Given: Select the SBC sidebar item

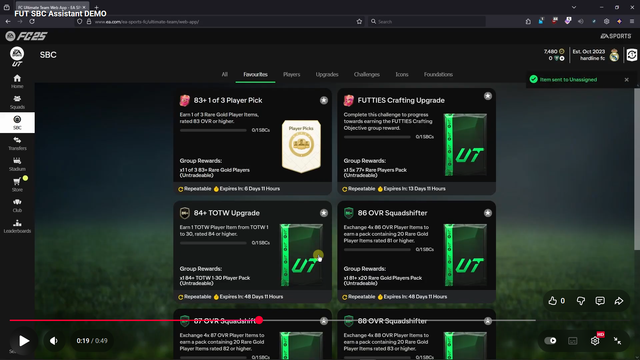Looking at the screenshot, I should tap(17, 122).
